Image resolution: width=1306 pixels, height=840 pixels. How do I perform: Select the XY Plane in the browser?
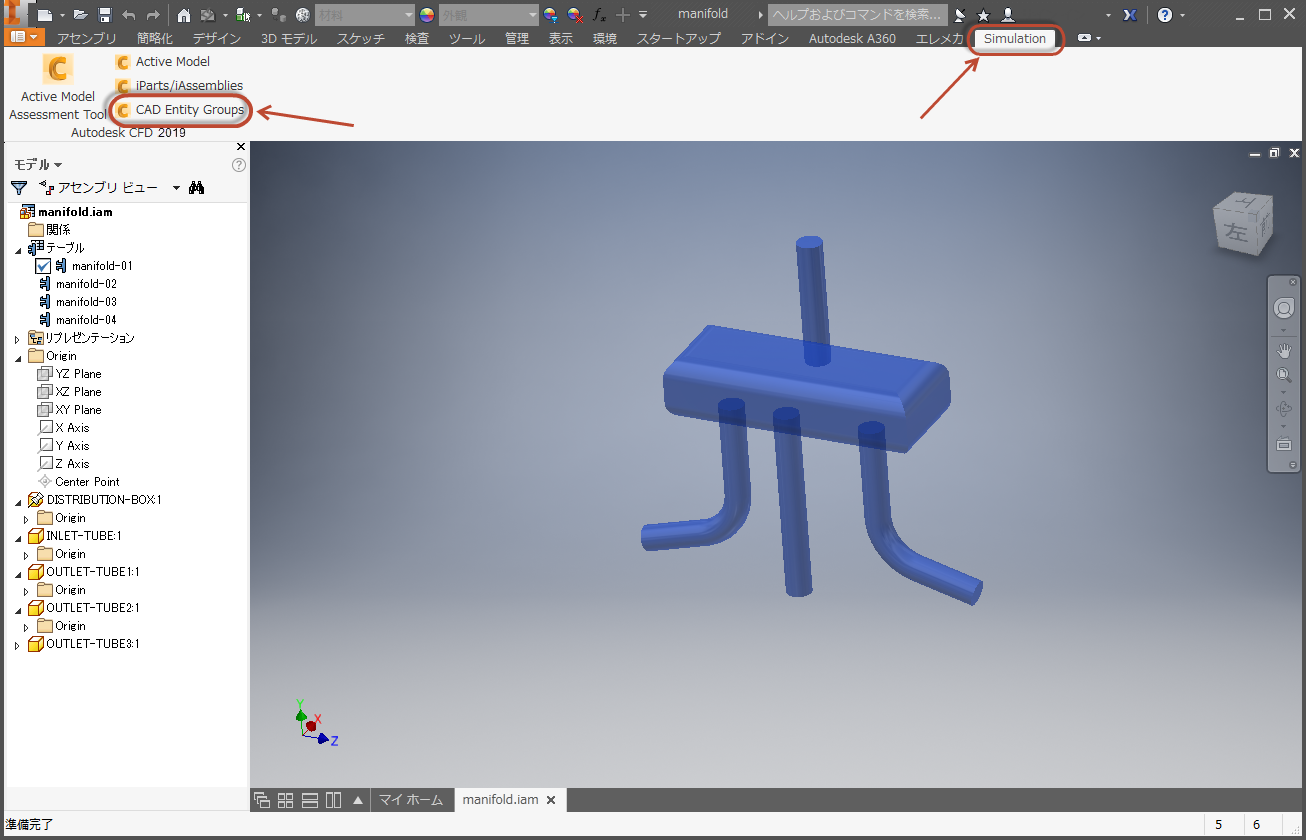69,410
